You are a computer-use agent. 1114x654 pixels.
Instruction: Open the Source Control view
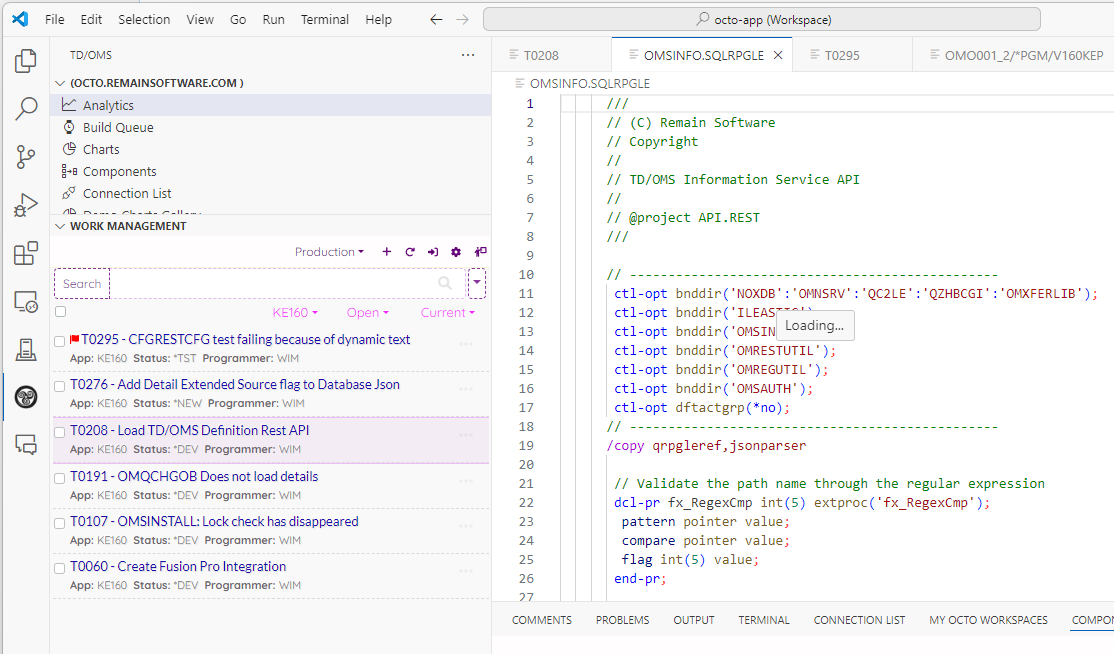25,156
